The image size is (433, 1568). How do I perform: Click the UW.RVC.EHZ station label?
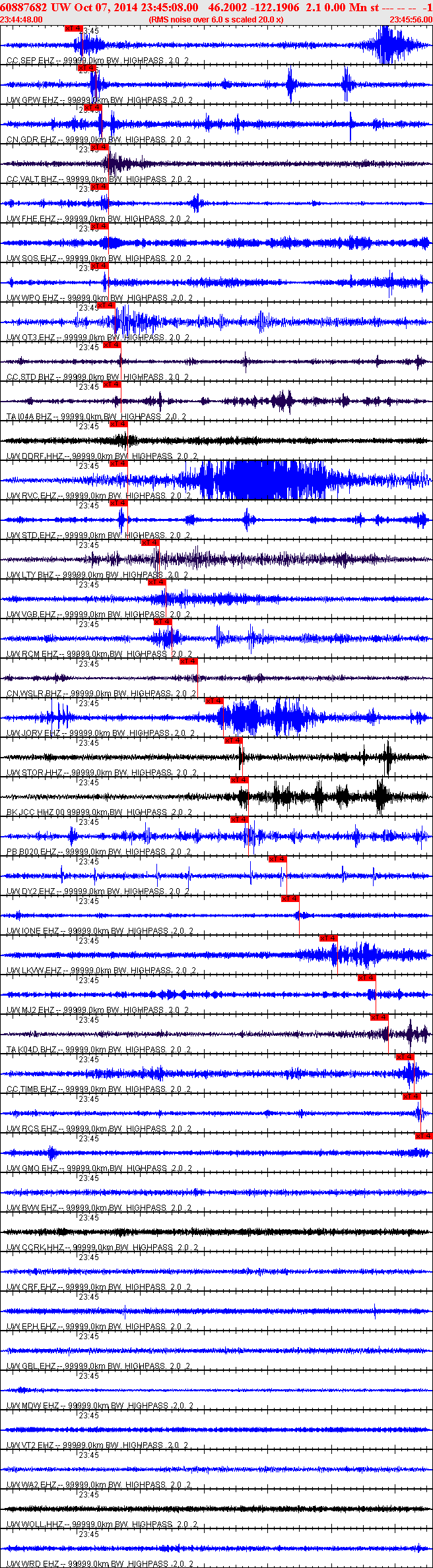[98, 496]
